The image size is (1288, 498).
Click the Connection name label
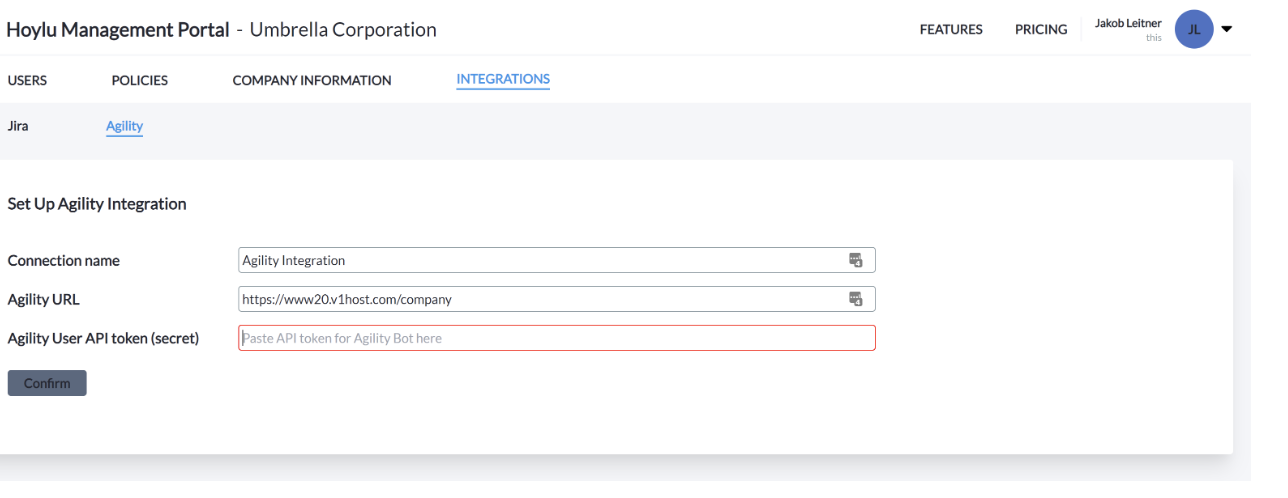[x=63, y=261]
